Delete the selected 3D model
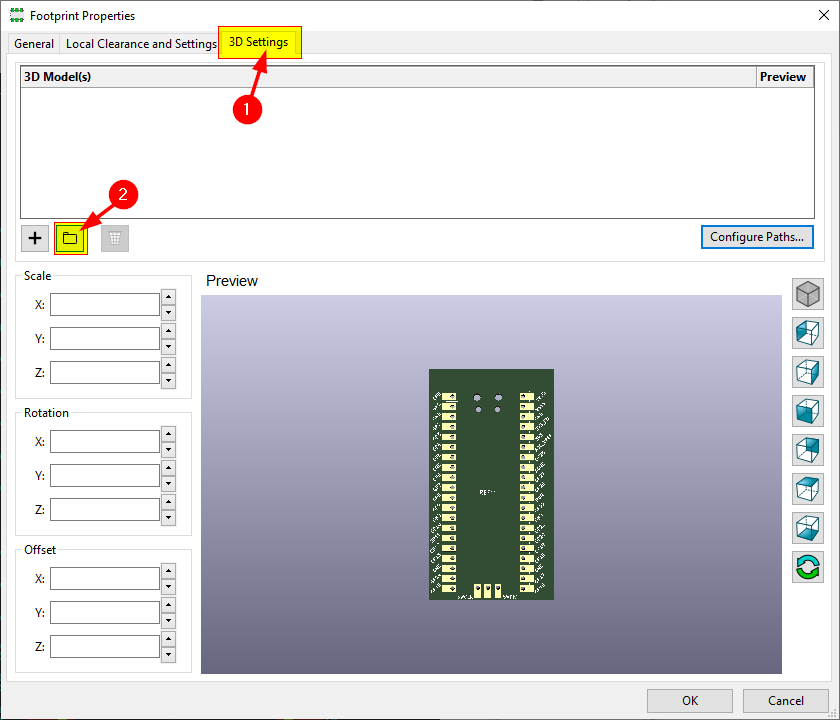Viewport: 840px width, 720px height. pyautogui.click(x=114, y=238)
